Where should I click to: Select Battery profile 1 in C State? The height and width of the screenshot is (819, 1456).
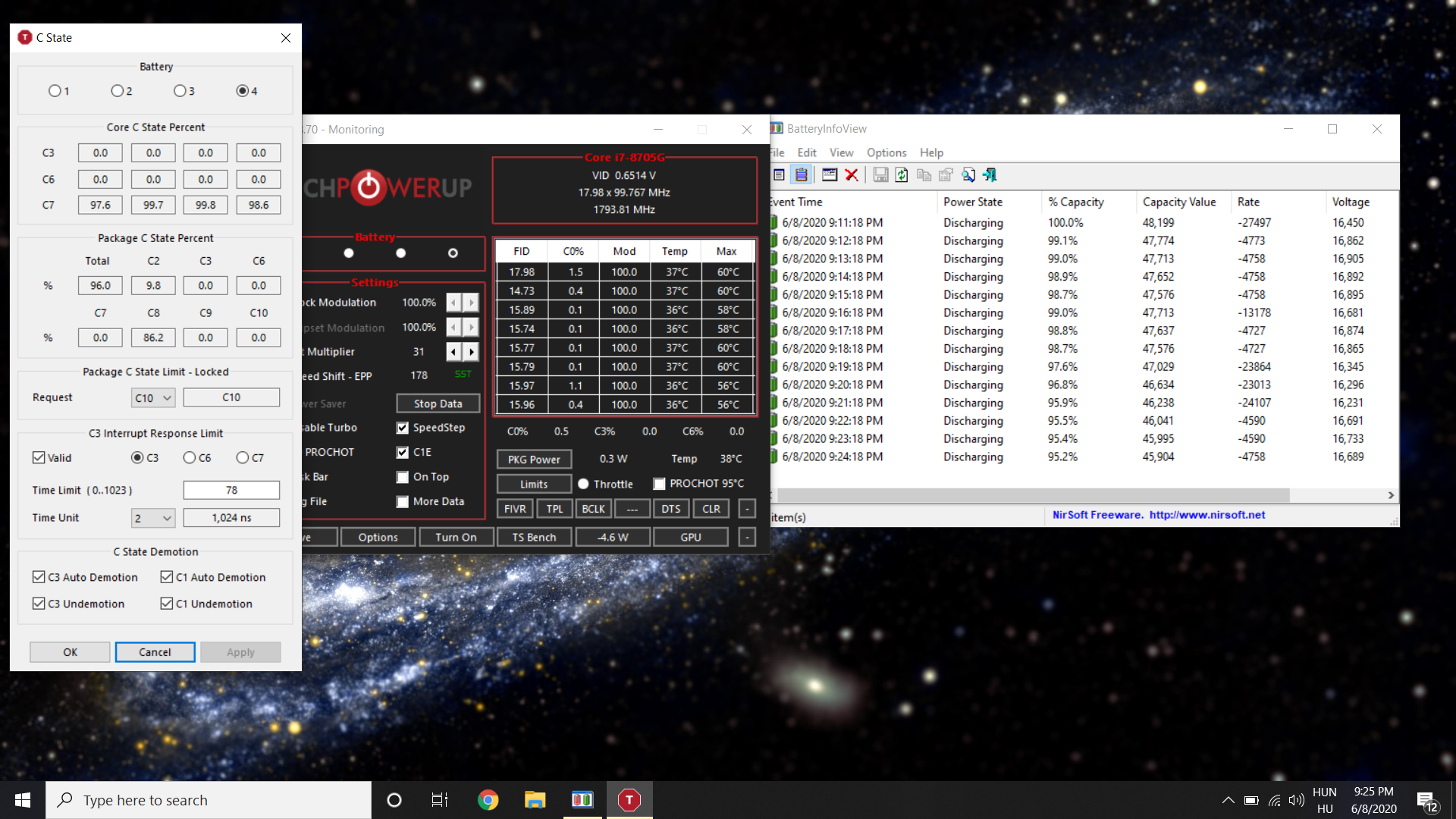coord(55,91)
